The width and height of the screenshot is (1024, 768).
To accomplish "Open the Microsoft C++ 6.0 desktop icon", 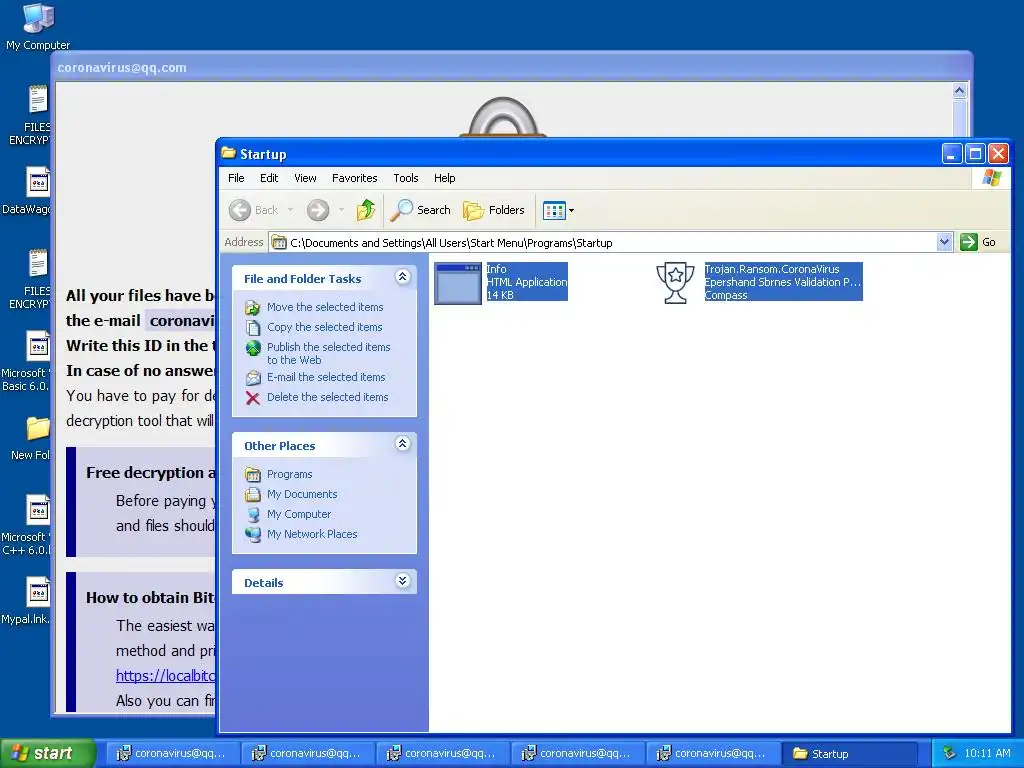I will (26, 526).
